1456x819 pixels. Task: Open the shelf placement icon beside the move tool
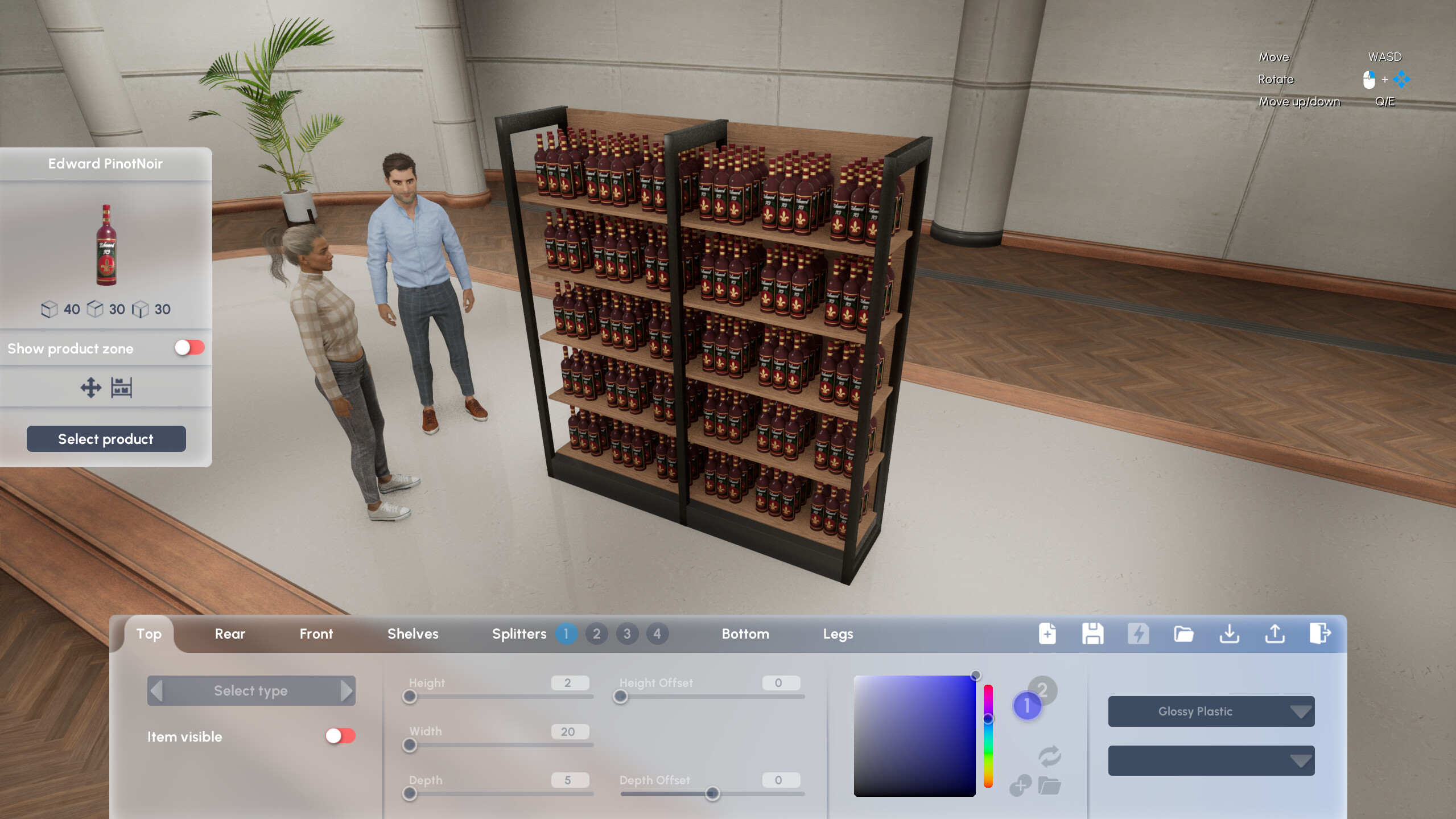(120, 387)
